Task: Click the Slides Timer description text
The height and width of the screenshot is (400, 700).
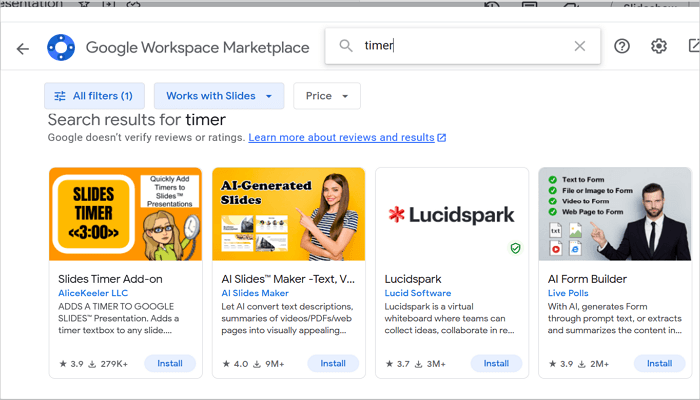Action: pyautogui.click(x=119, y=318)
